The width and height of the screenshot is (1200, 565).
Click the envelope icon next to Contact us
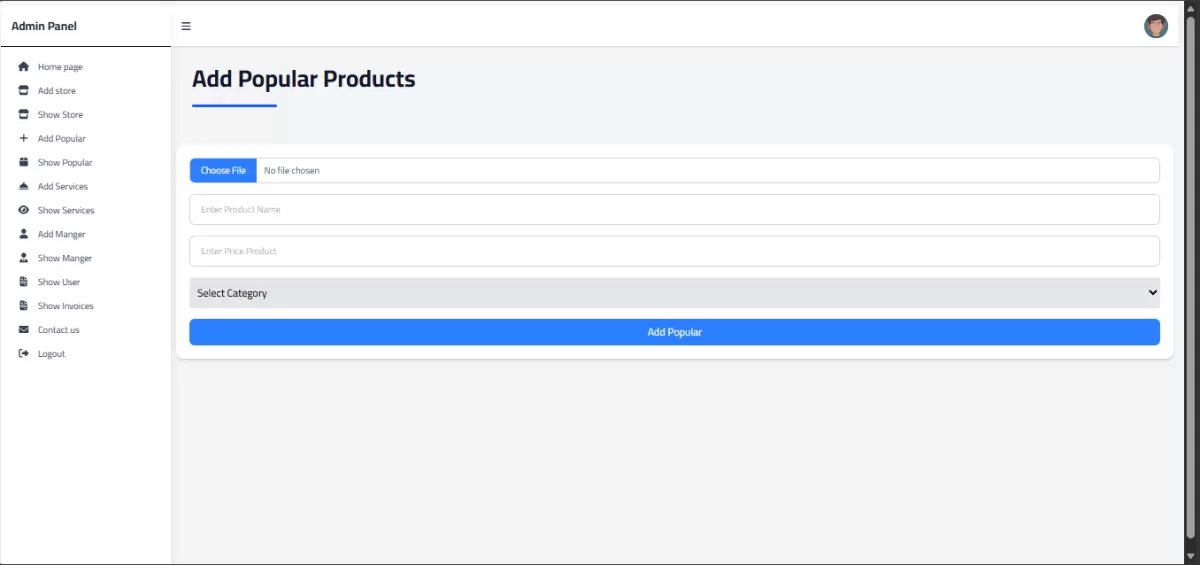(x=24, y=330)
